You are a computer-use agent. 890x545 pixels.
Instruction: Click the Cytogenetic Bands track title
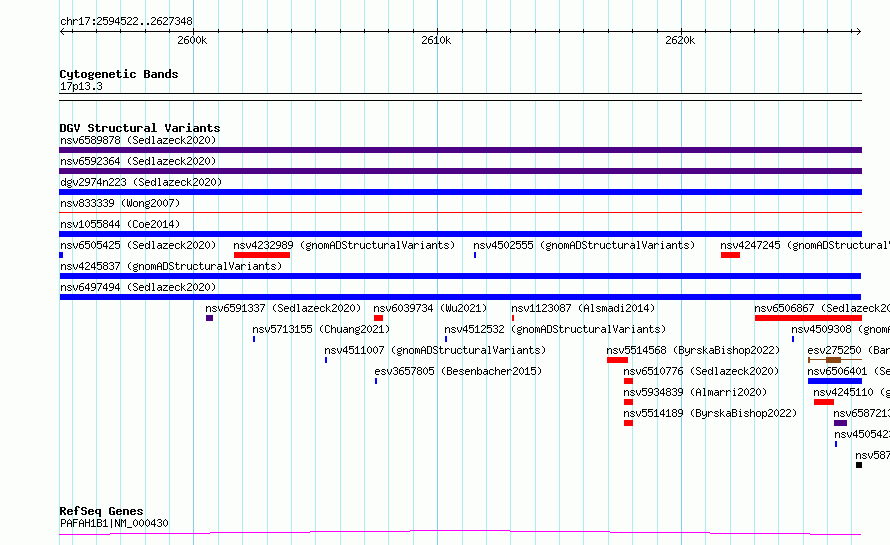click(119, 74)
